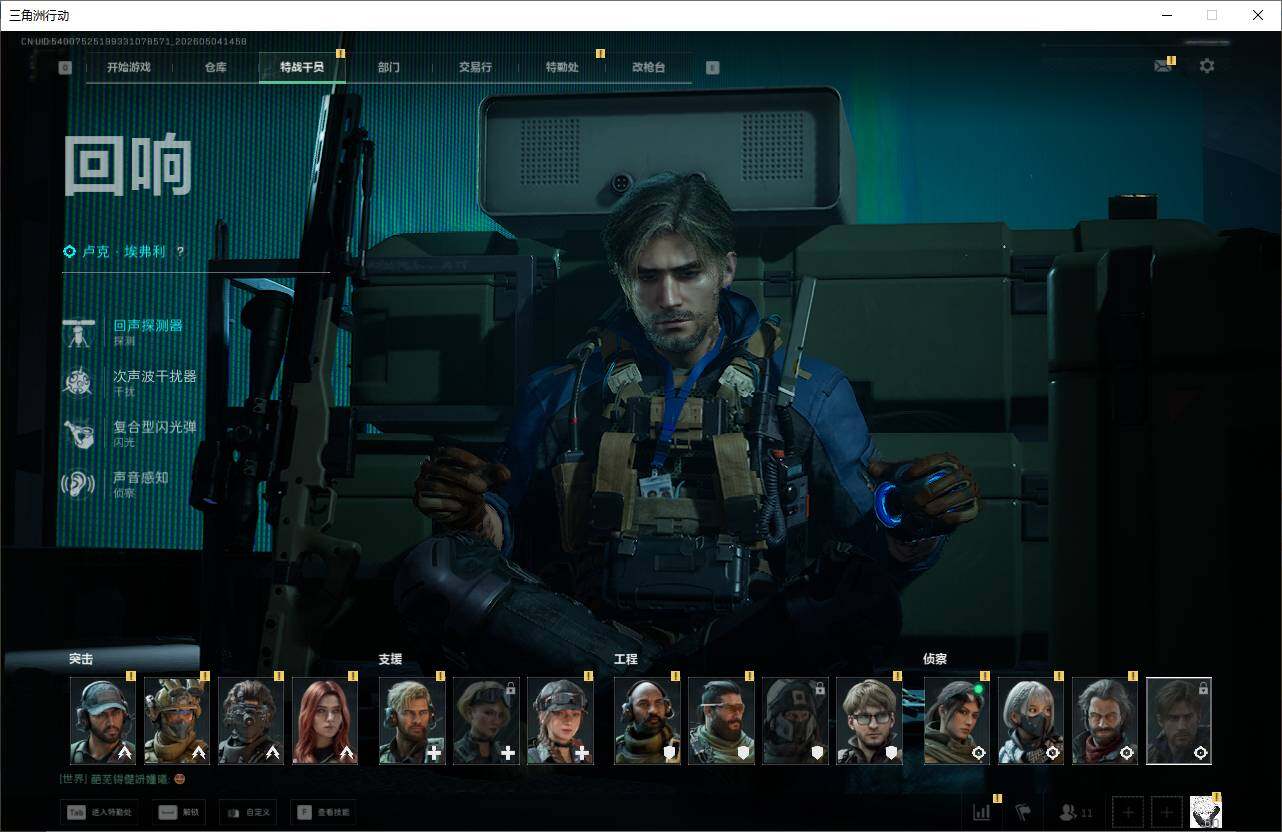This screenshot has height=832, width=1282.
Task: Open the bar chart statistics icon
Action: click(x=982, y=812)
